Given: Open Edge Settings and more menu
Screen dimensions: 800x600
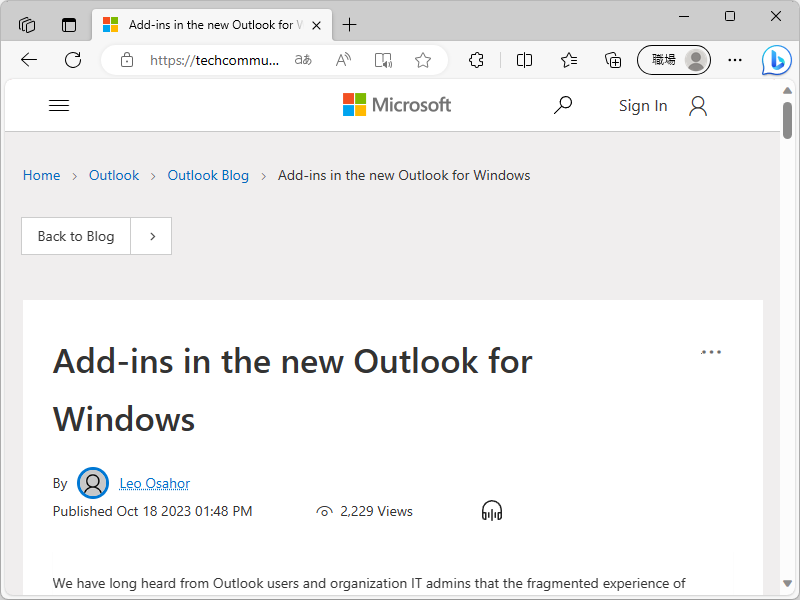Looking at the screenshot, I should pos(735,60).
